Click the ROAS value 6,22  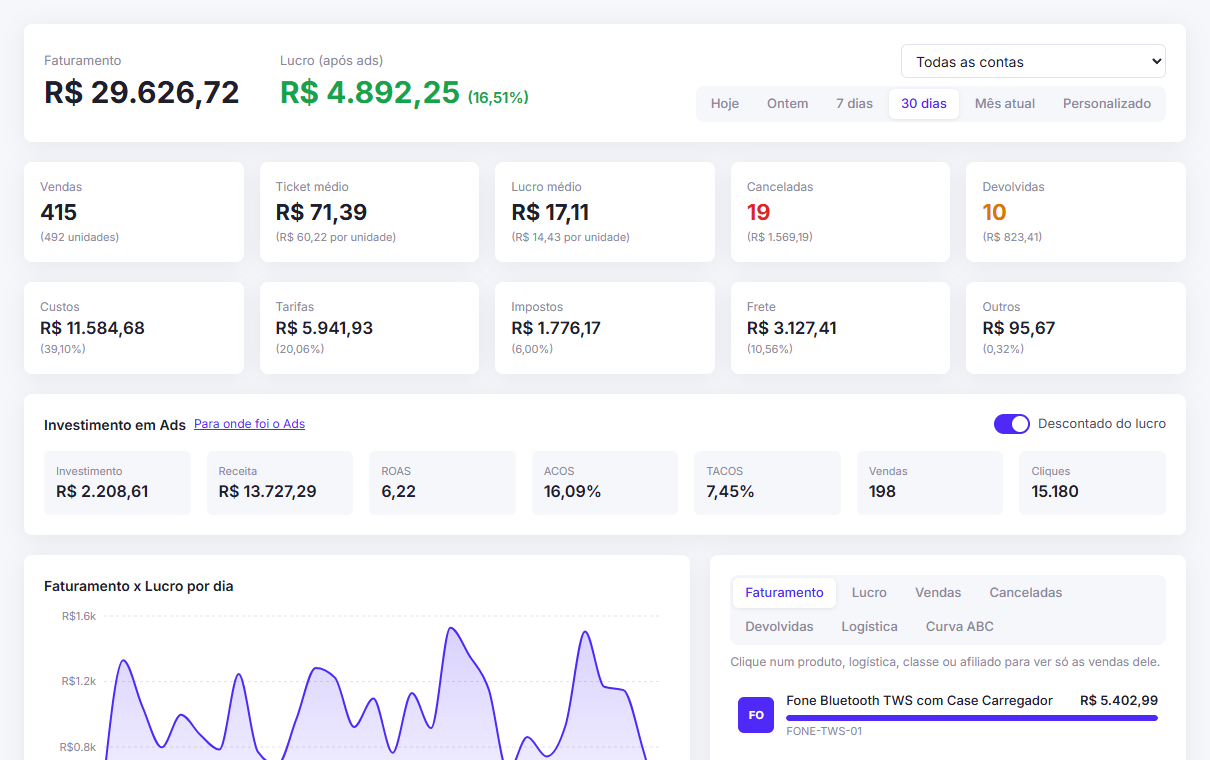(398, 492)
